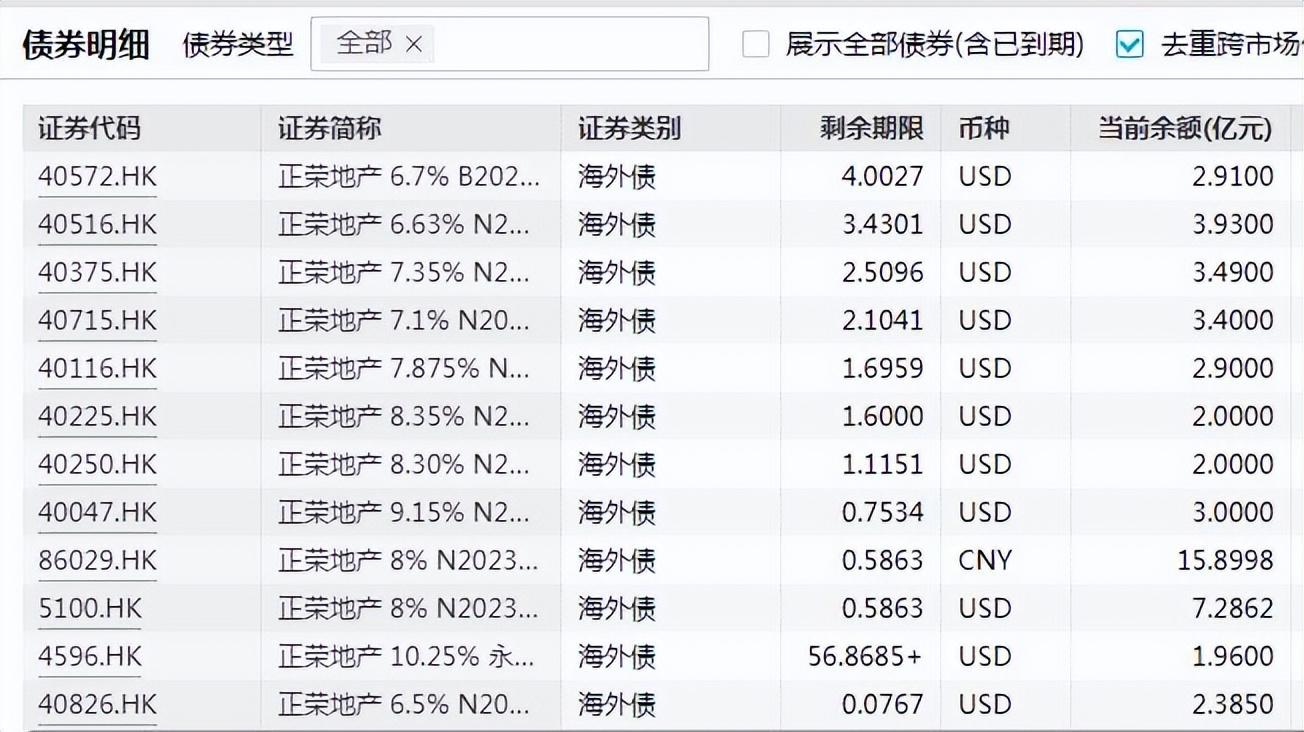Screen dimensions: 1304x732
Task: Click remaining term value 56.8685+
Action: click(866, 657)
